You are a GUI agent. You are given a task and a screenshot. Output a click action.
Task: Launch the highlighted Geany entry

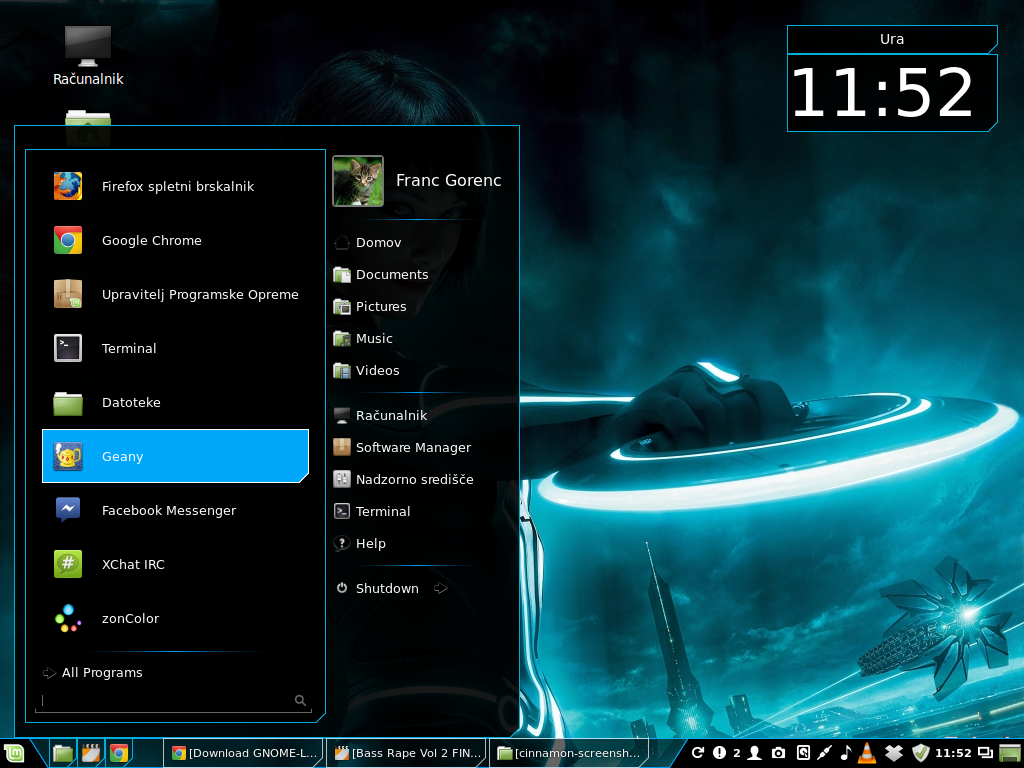click(175, 456)
